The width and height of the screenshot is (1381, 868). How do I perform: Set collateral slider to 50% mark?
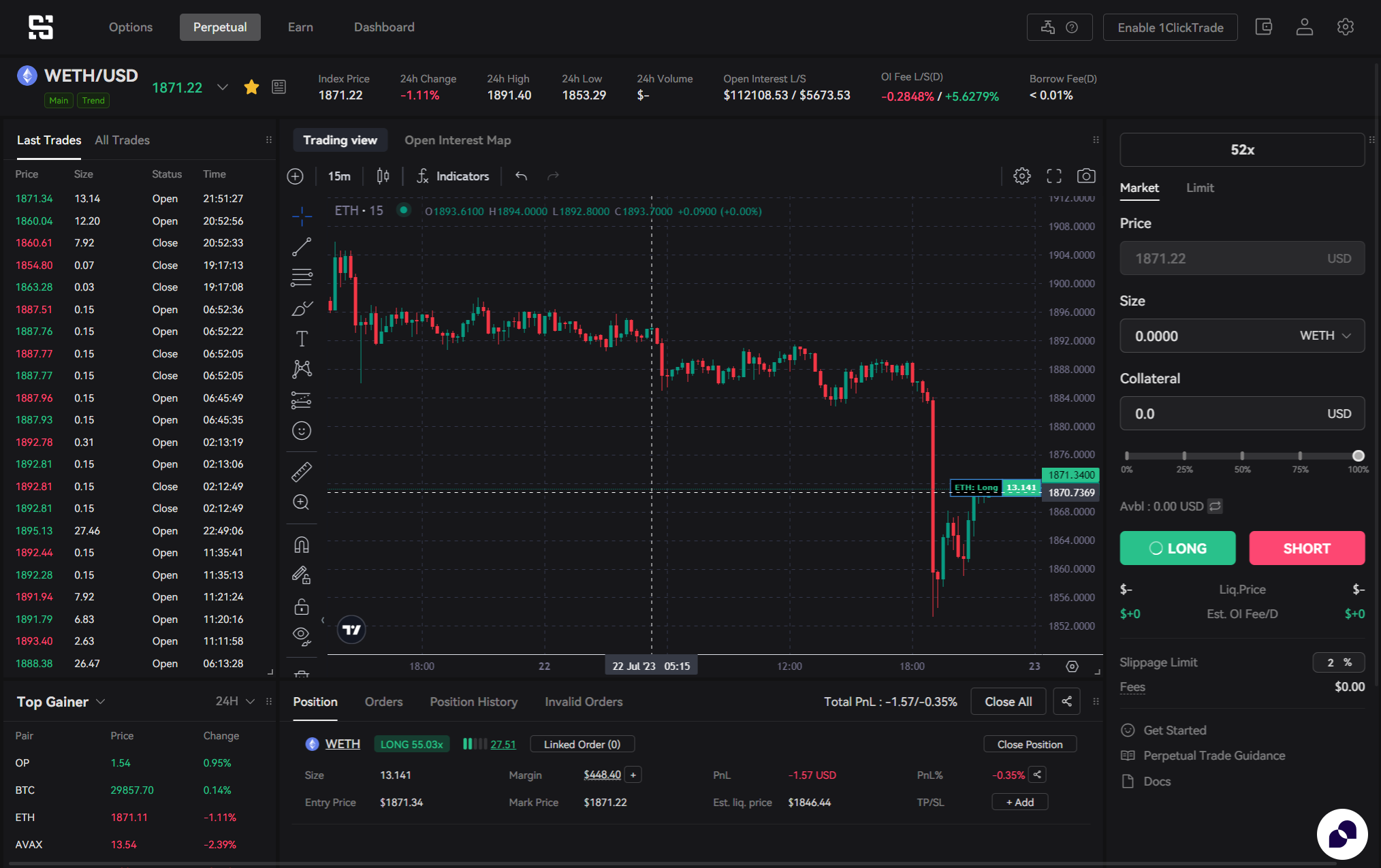(1242, 455)
